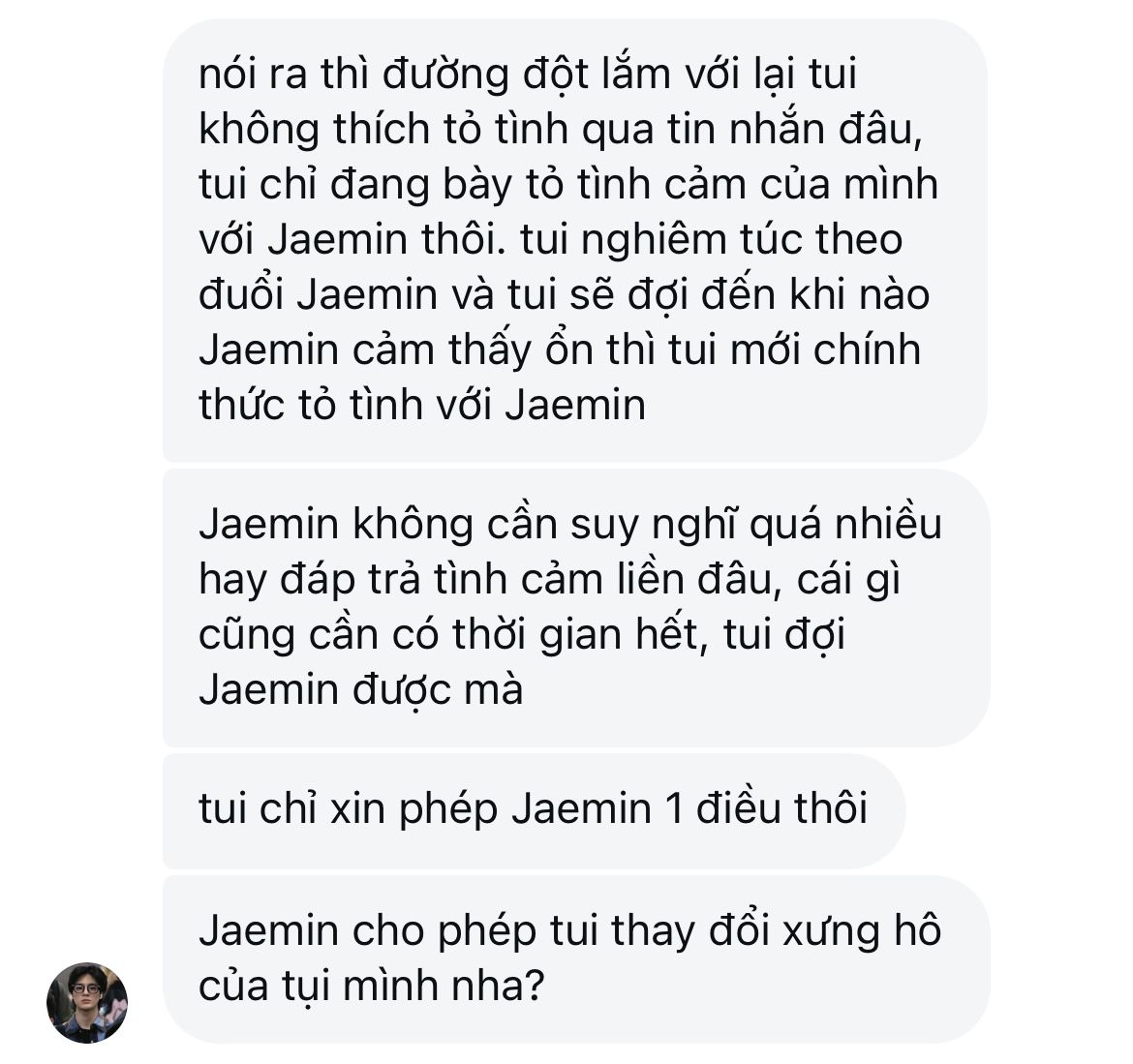The width and height of the screenshot is (1133, 1064).
Task: Tap the "tui chỉ xin phép Jaemin 1 điều thôi" bubble
Action: click(x=534, y=810)
